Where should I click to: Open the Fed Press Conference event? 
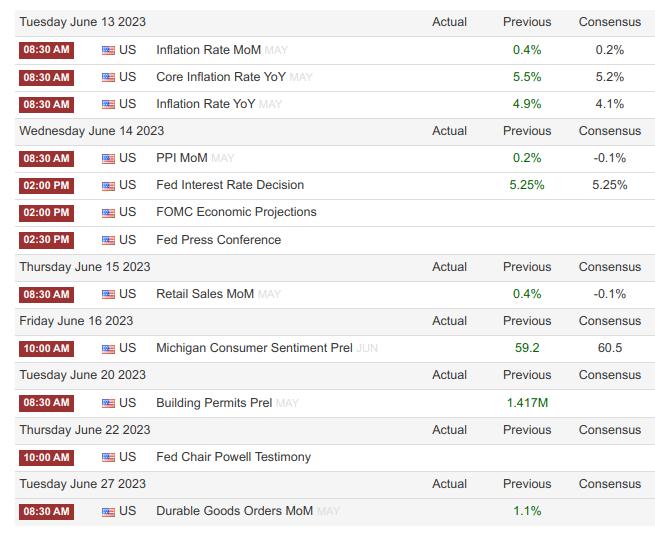click(218, 240)
